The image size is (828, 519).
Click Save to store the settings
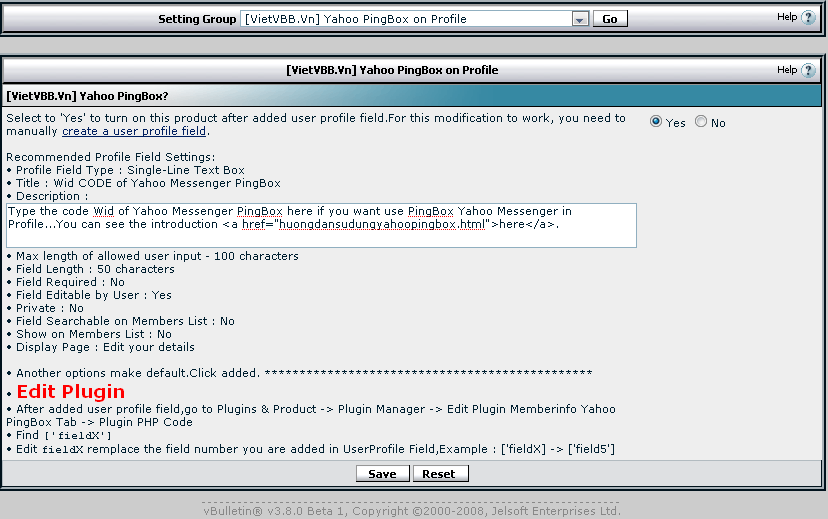[x=382, y=474]
